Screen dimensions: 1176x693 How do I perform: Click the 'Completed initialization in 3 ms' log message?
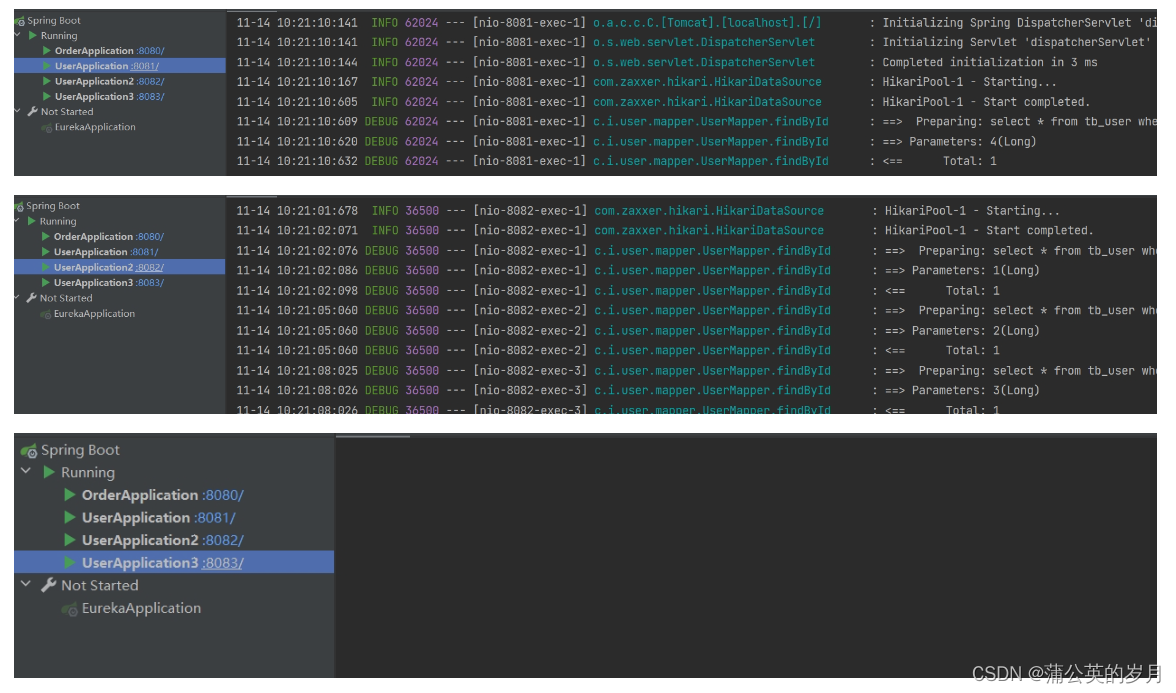[x=989, y=62]
